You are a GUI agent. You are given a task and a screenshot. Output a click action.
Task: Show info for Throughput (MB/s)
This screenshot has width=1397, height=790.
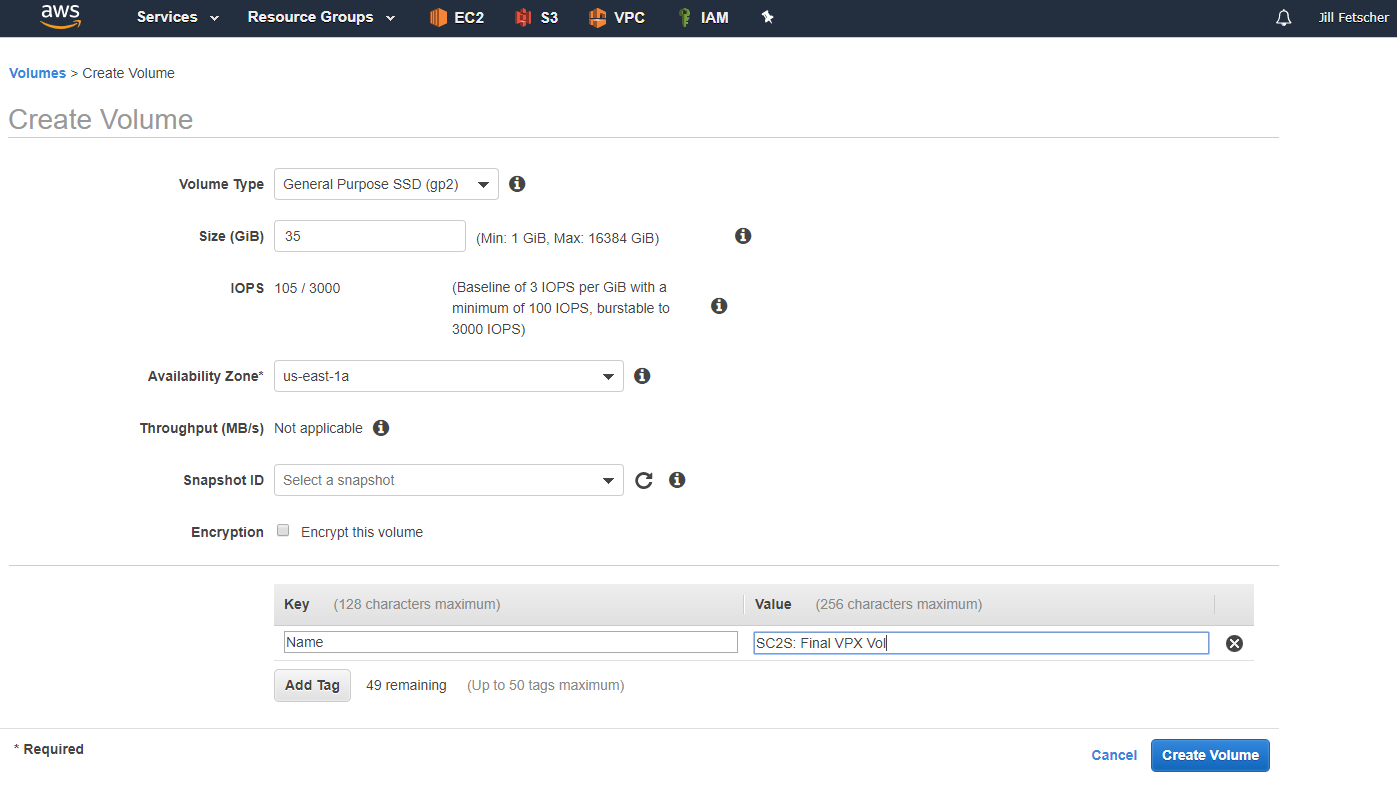(x=381, y=428)
